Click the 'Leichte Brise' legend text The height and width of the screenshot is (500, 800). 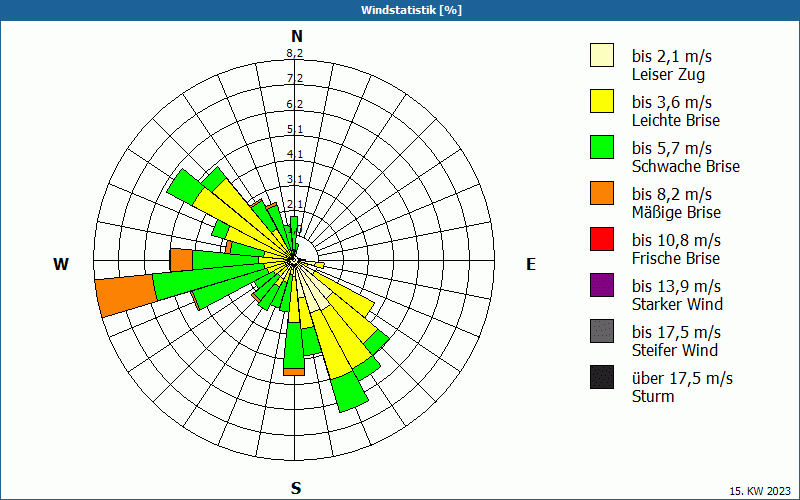click(x=676, y=120)
